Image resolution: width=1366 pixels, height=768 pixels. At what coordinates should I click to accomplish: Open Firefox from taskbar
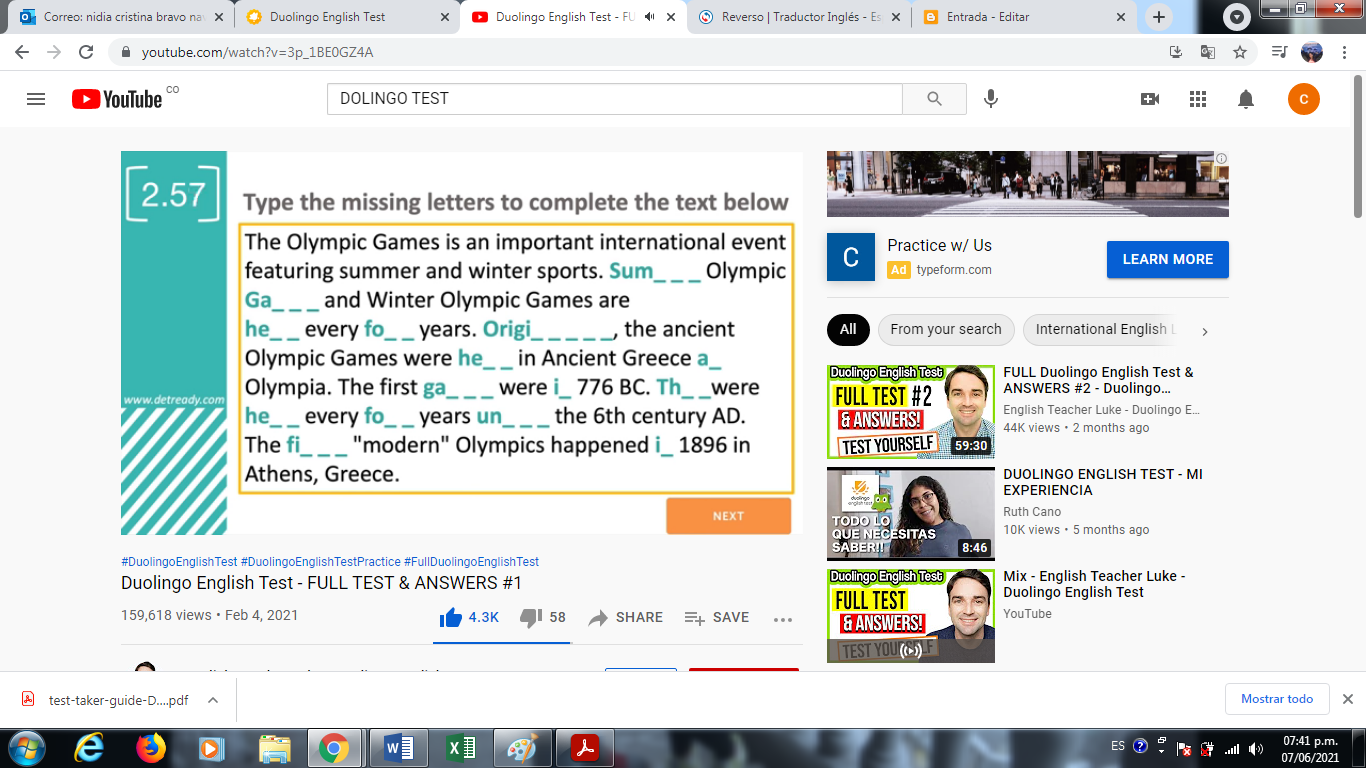tap(151, 748)
